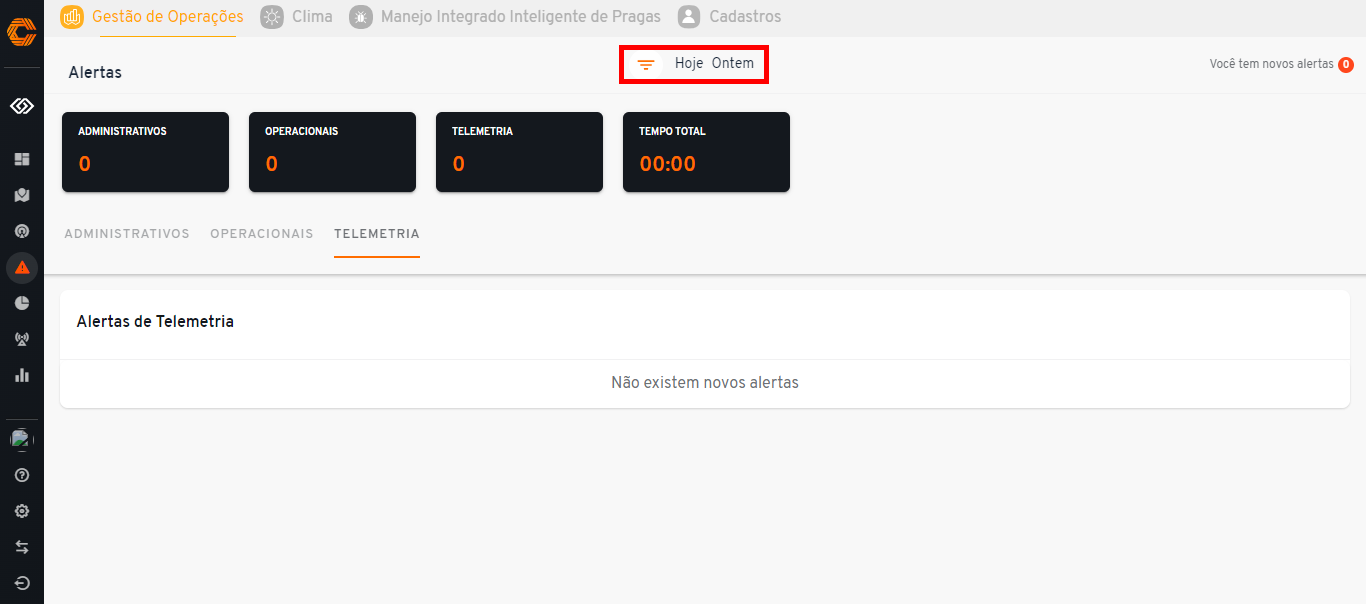
Task: Click the user avatar in sidebar
Action: coord(22,439)
